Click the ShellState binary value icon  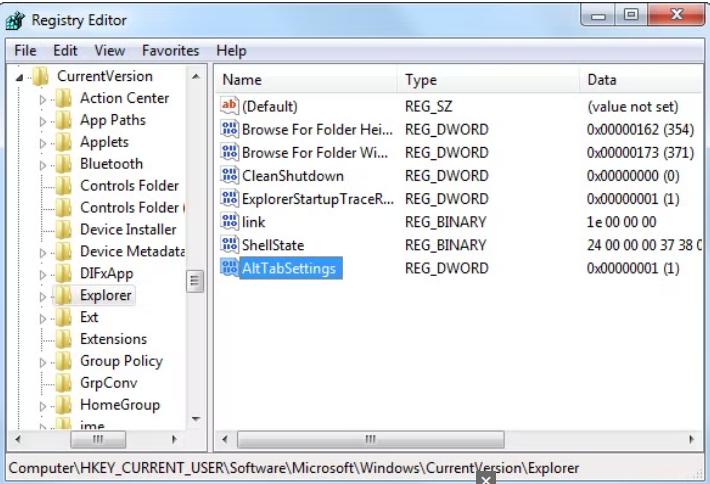(x=229, y=244)
